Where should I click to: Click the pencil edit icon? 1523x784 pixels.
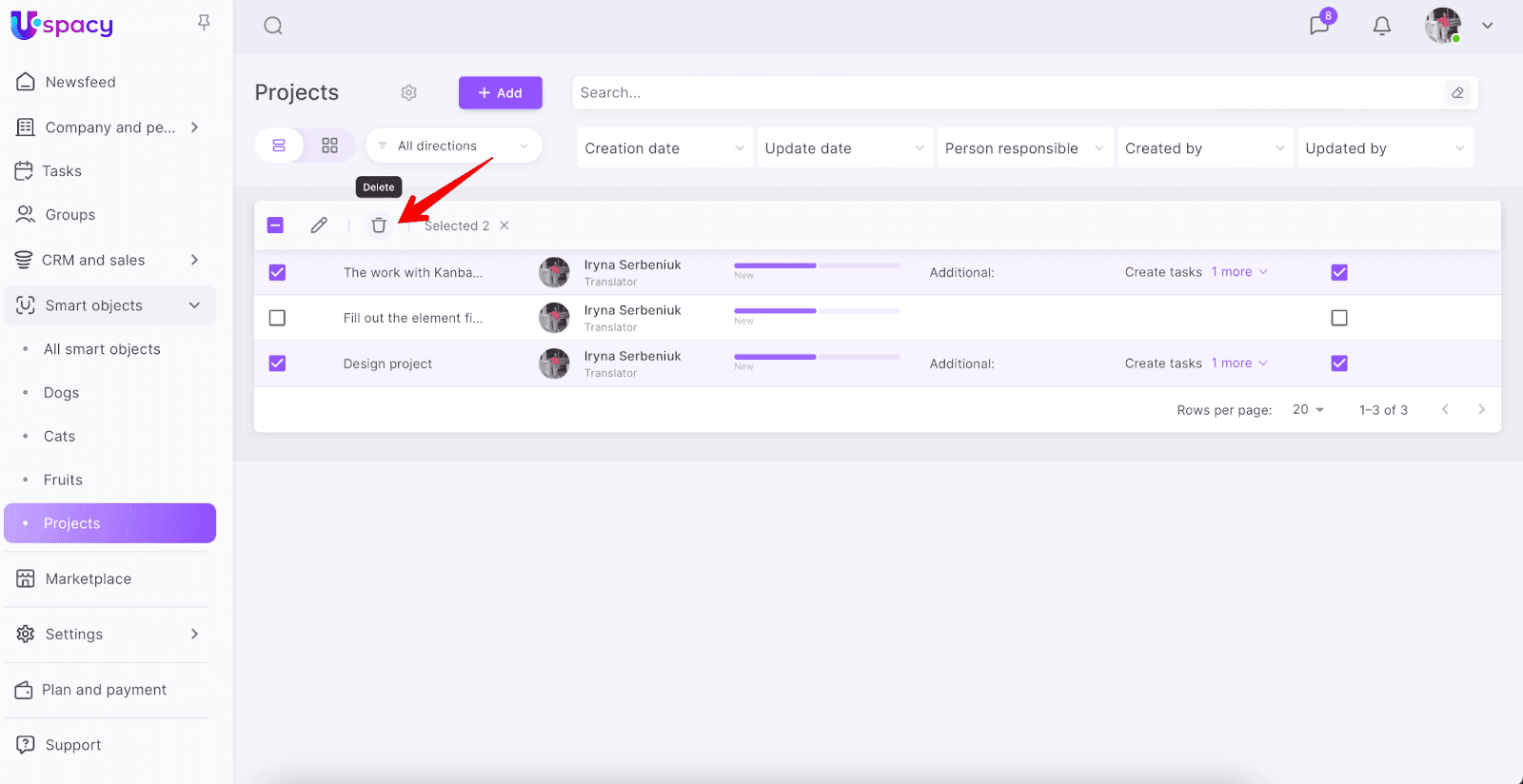pos(319,225)
